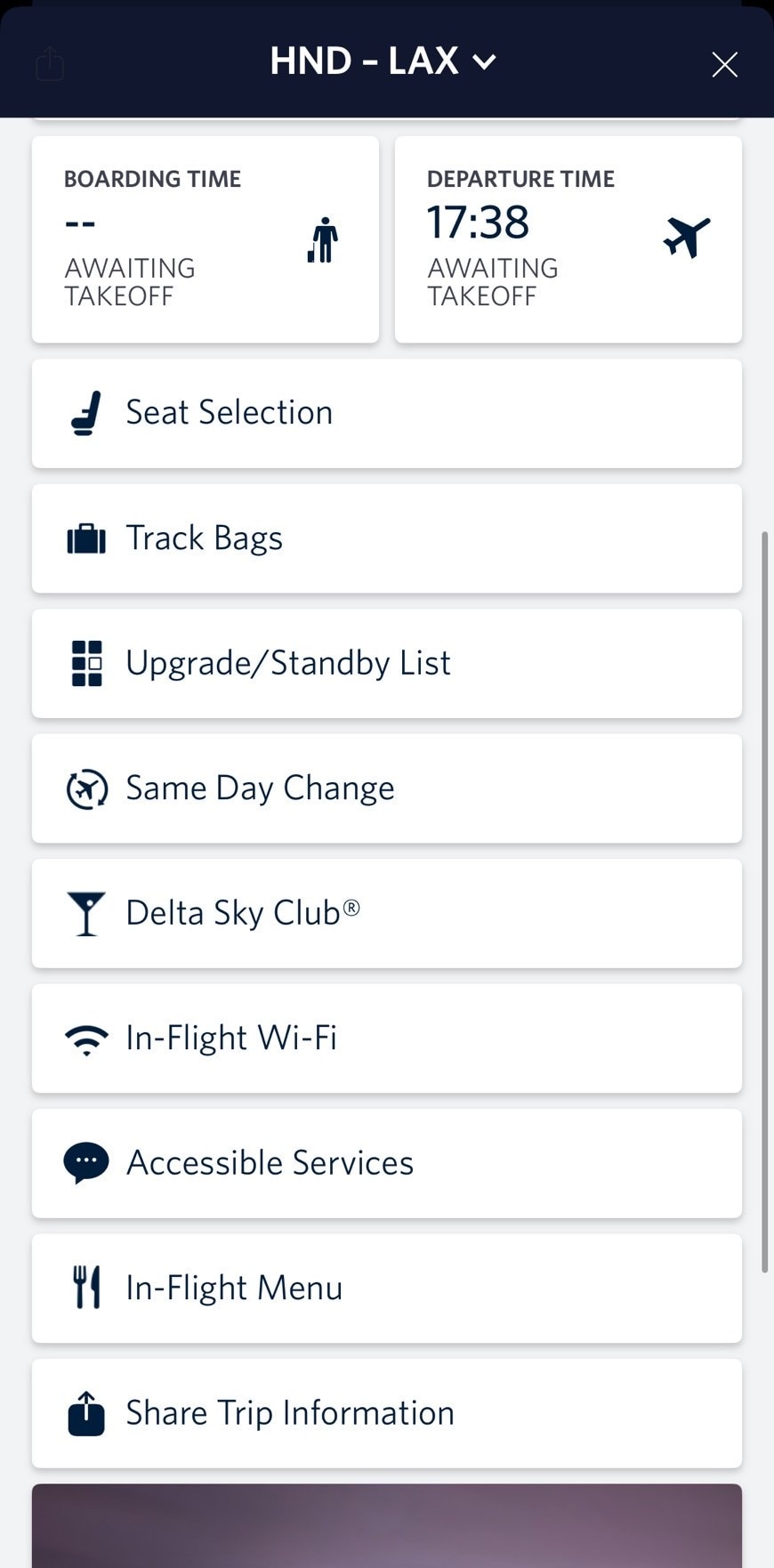Image resolution: width=774 pixels, height=1568 pixels.
Task: Tap the grid icon for Upgrade/Standby List
Action: (x=86, y=664)
